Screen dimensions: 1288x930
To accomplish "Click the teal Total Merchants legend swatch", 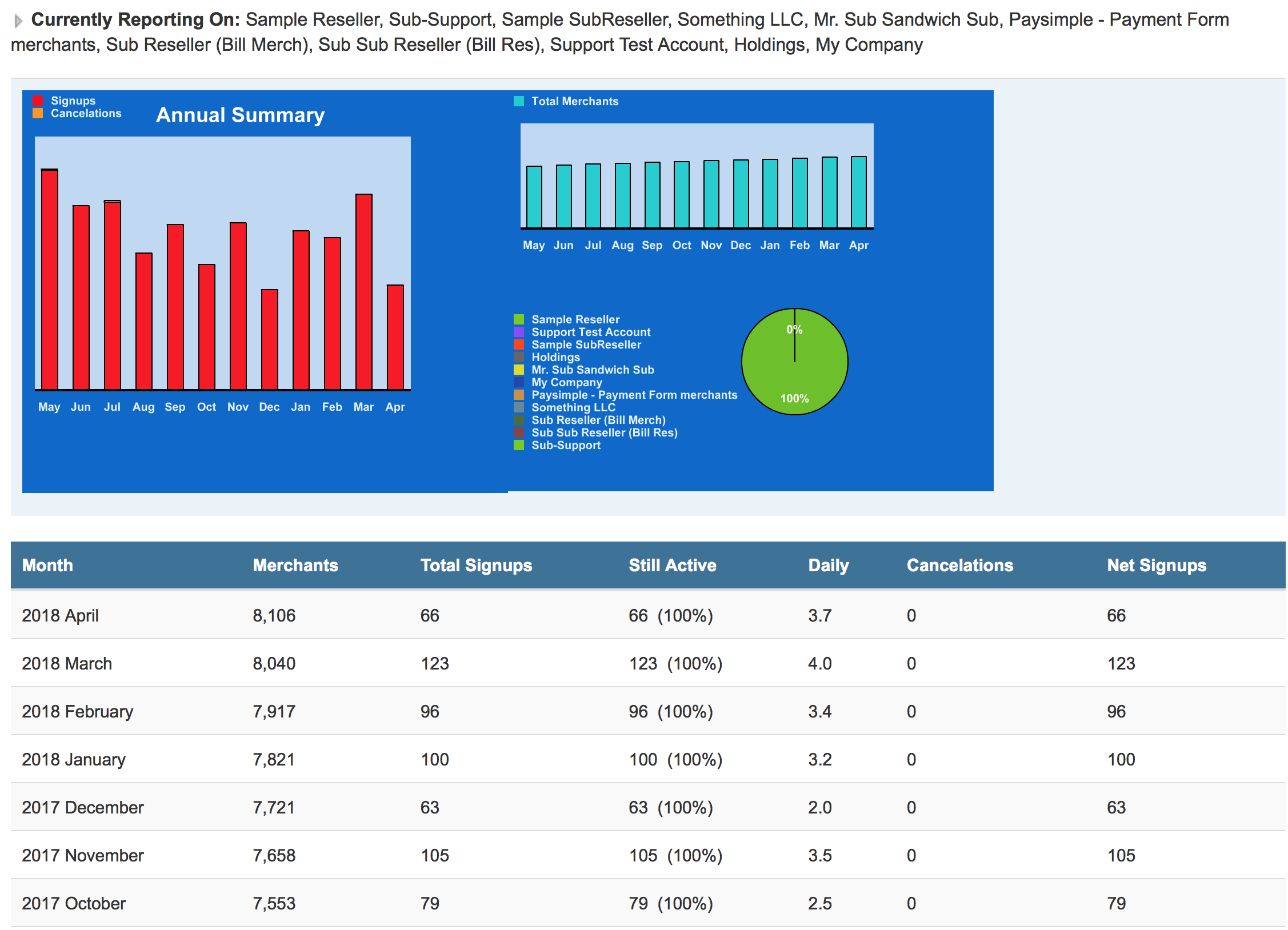I will point(519,102).
